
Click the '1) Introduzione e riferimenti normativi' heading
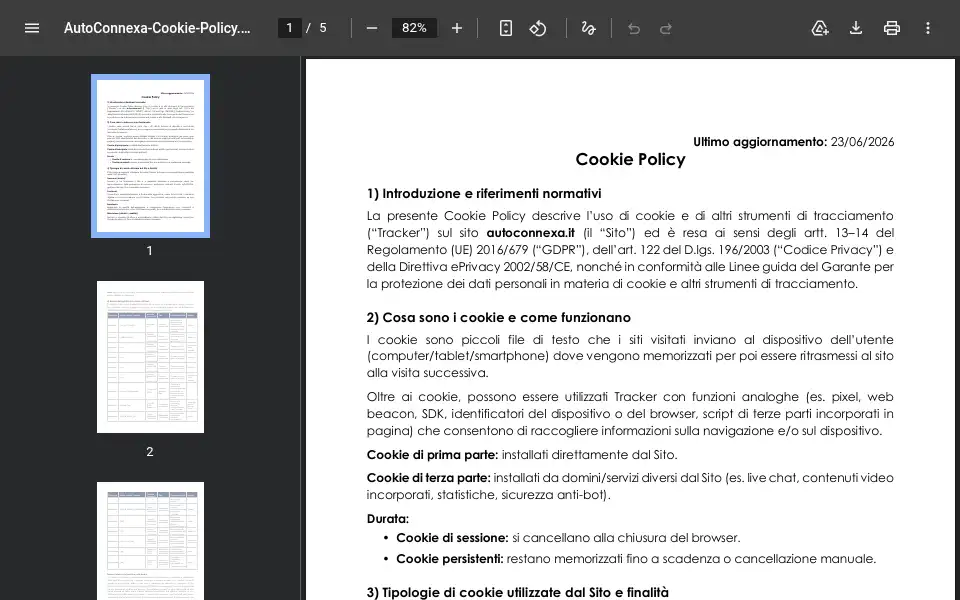[x=484, y=194]
